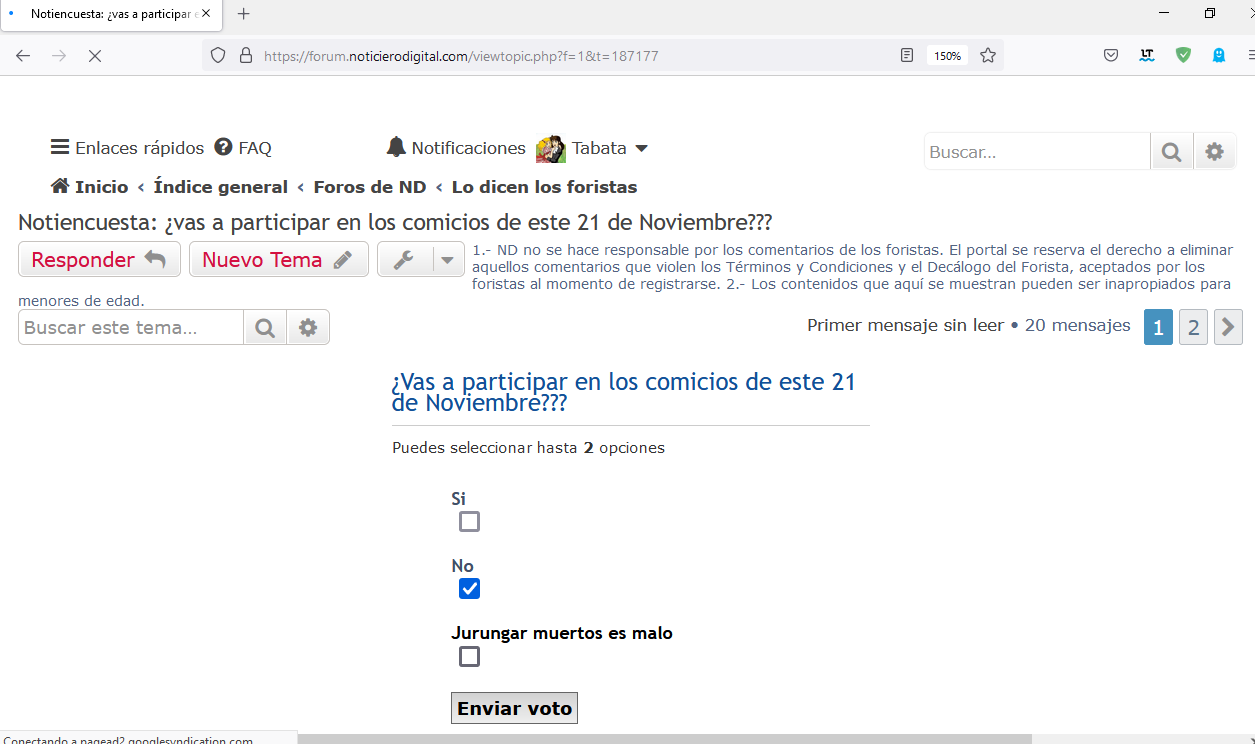
Task: Open the Firefox application menu
Action: point(1250,56)
